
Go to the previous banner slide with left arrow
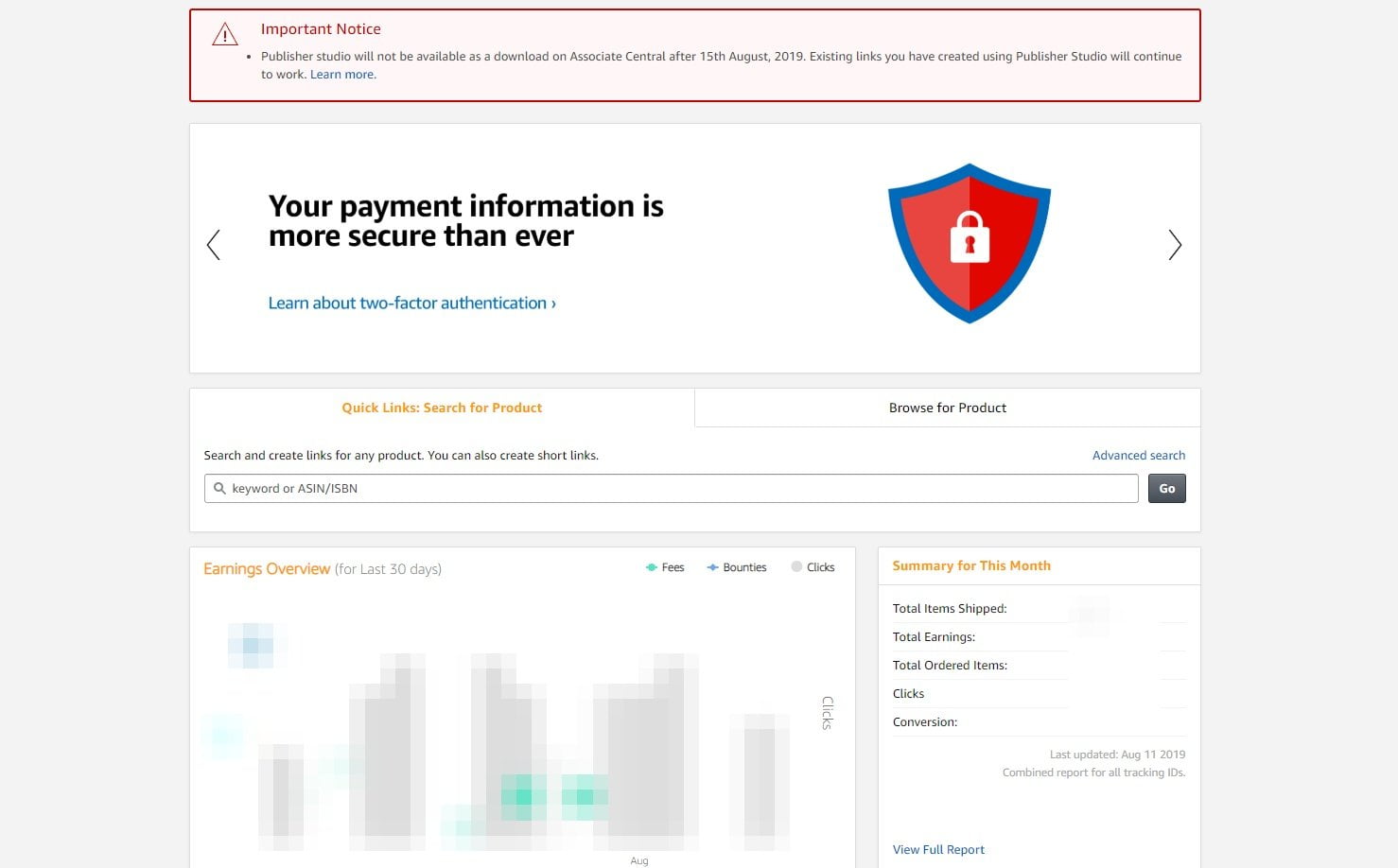(x=214, y=245)
